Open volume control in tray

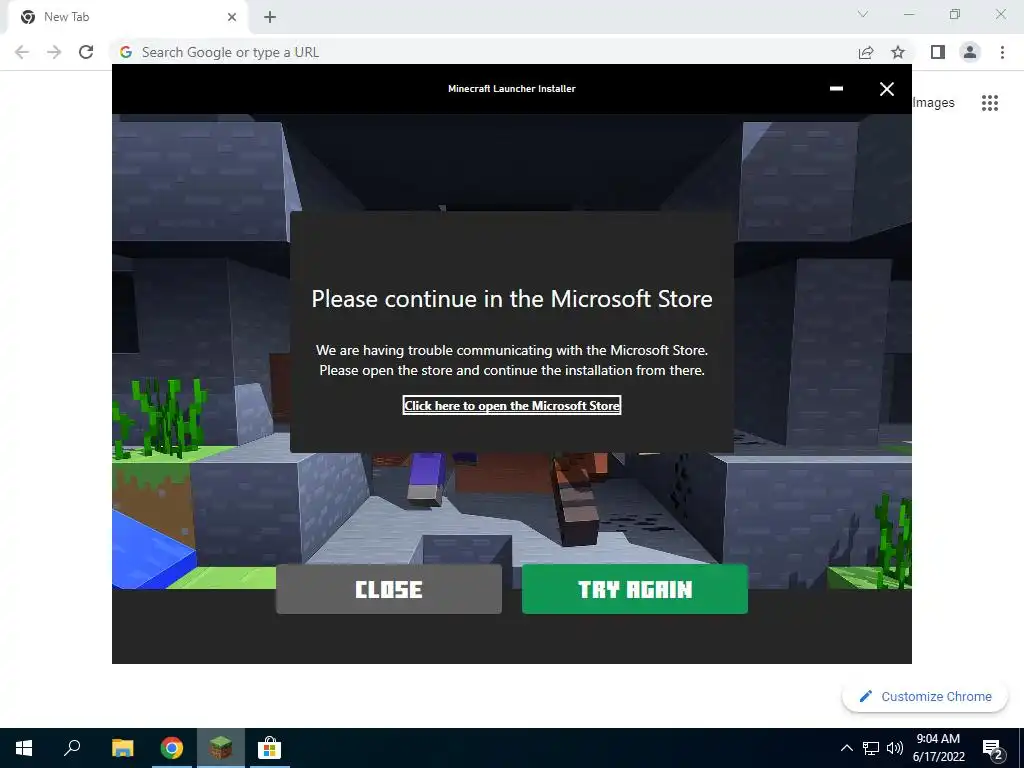(x=895, y=748)
